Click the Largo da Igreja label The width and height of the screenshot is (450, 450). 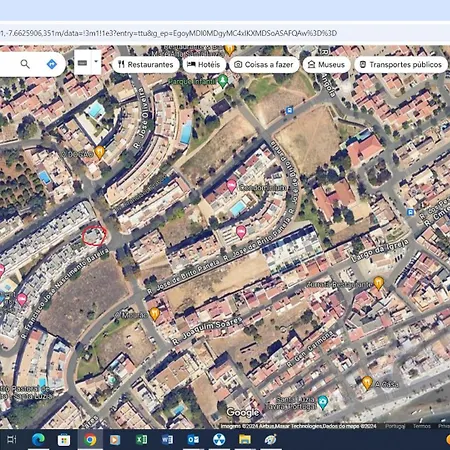(x=380, y=250)
